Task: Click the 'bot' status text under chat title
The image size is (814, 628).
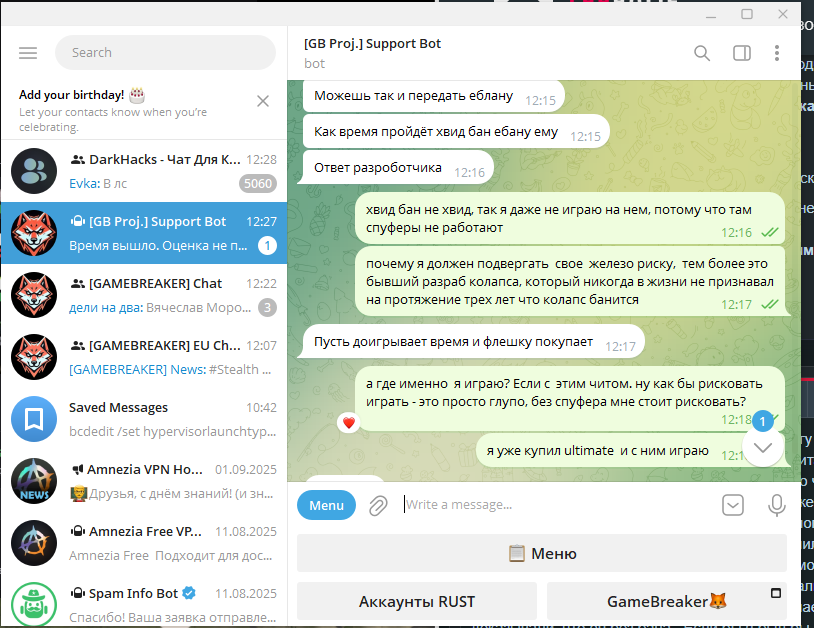Action: (314, 64)
